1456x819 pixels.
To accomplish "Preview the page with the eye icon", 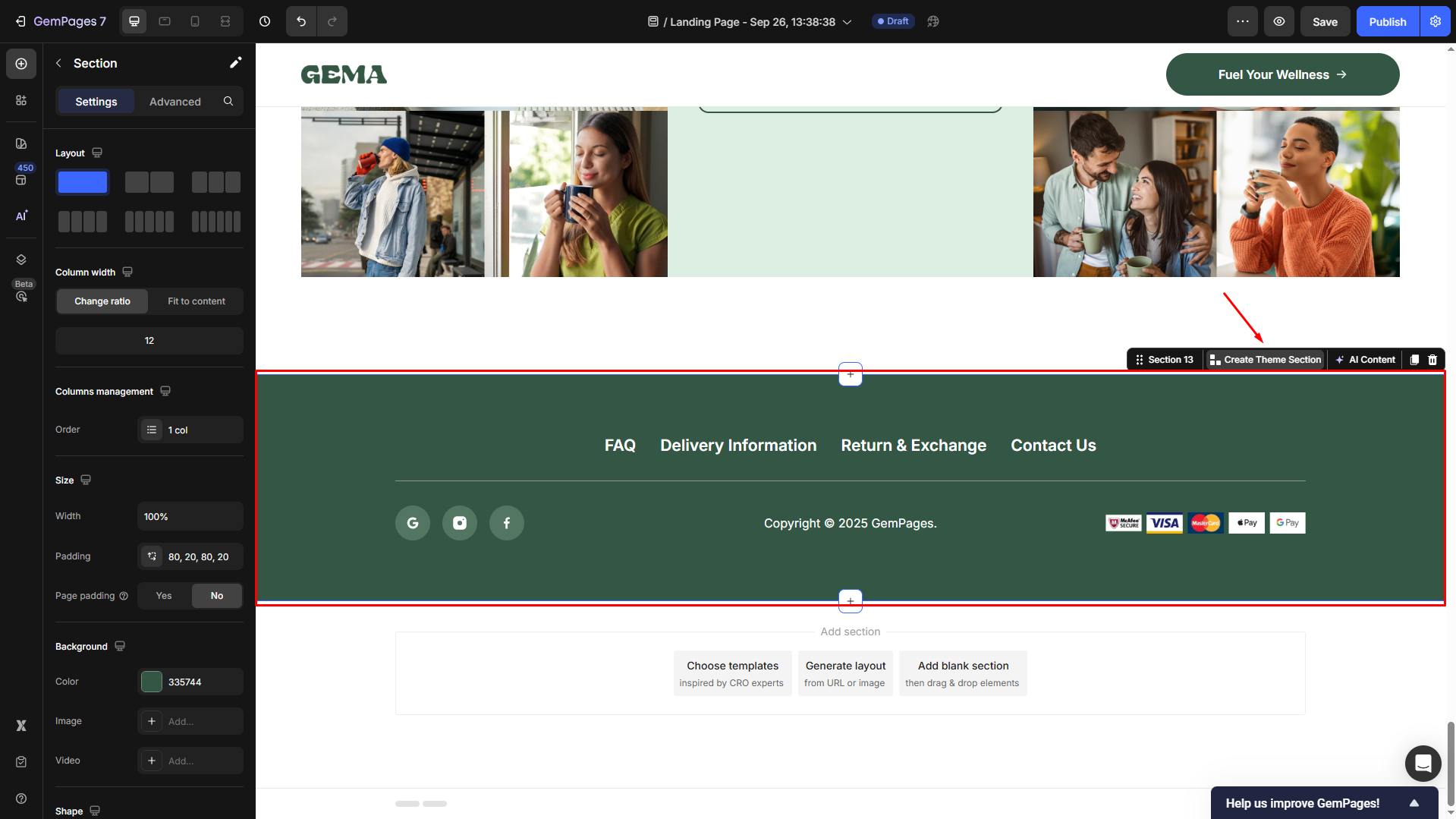I will (x=1279, y=21).
